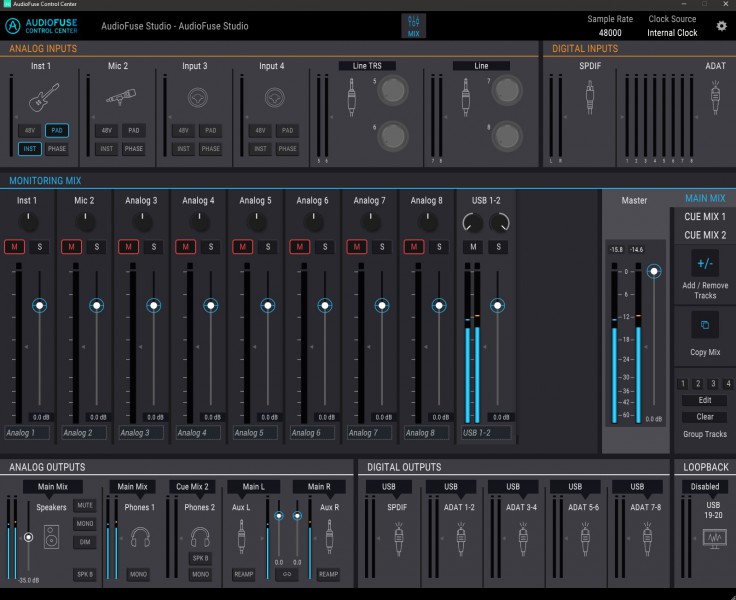736x600 pixels.
Task: Click the ADAT 5-6 output connector icon
Action: (585, 539)
